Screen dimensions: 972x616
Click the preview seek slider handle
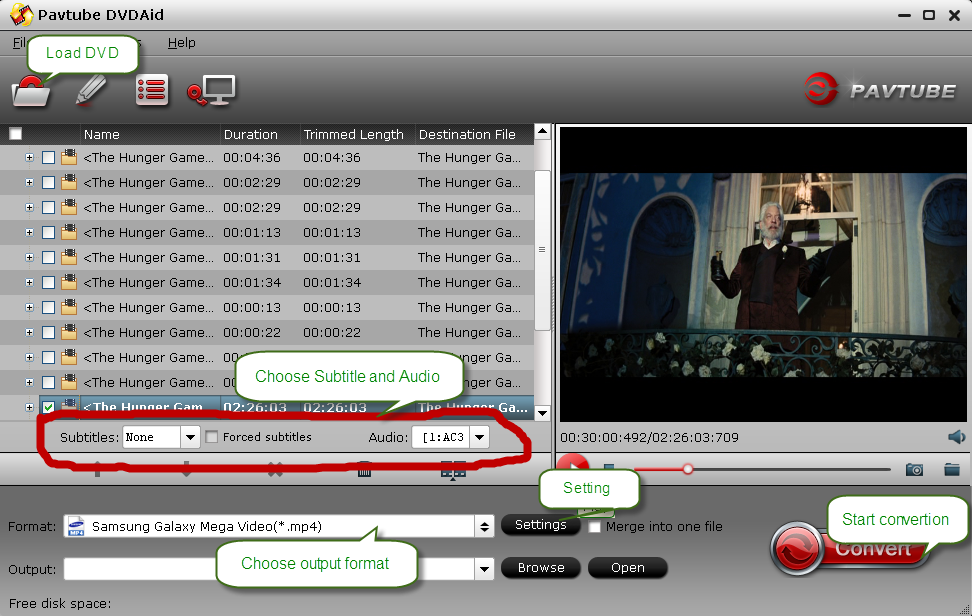[x=687, y=469]
